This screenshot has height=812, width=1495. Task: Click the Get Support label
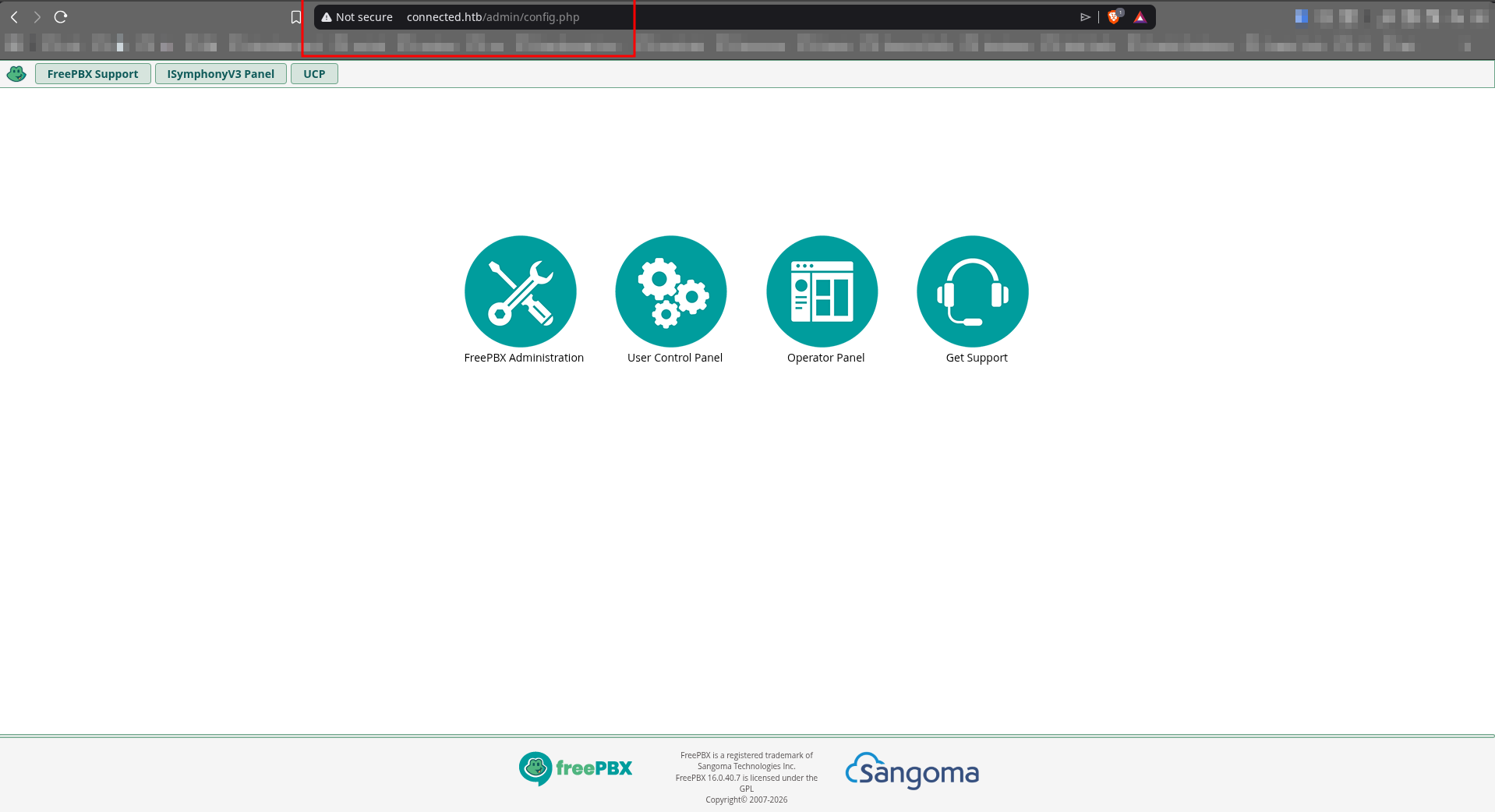[977, 358]
